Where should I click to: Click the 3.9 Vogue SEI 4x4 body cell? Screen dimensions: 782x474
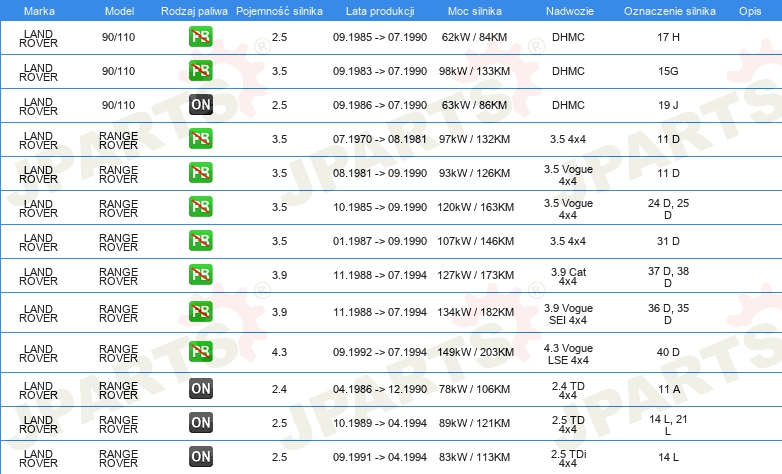tap(568, 314)
